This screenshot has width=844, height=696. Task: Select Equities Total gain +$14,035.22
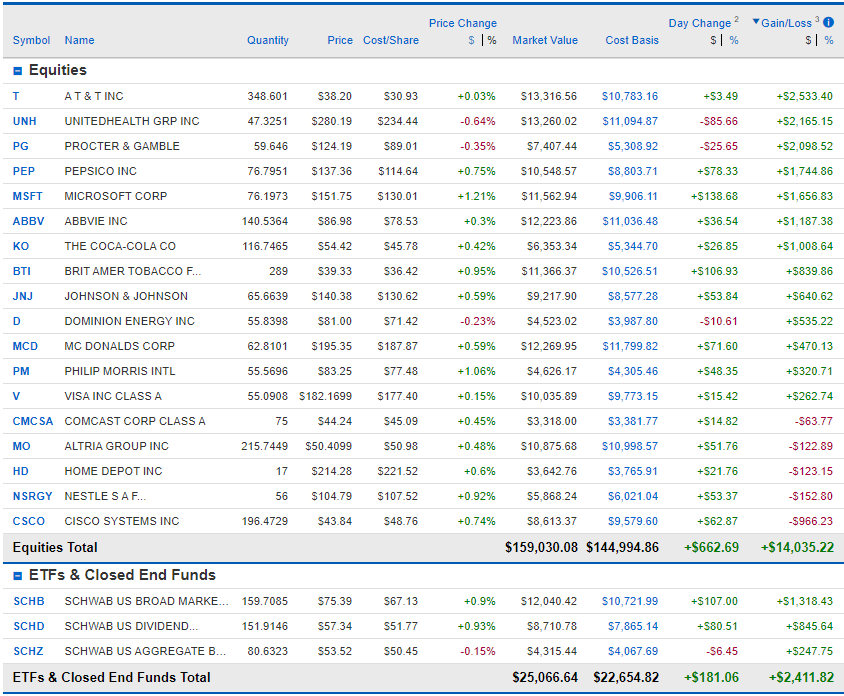[x=797, y=548]
